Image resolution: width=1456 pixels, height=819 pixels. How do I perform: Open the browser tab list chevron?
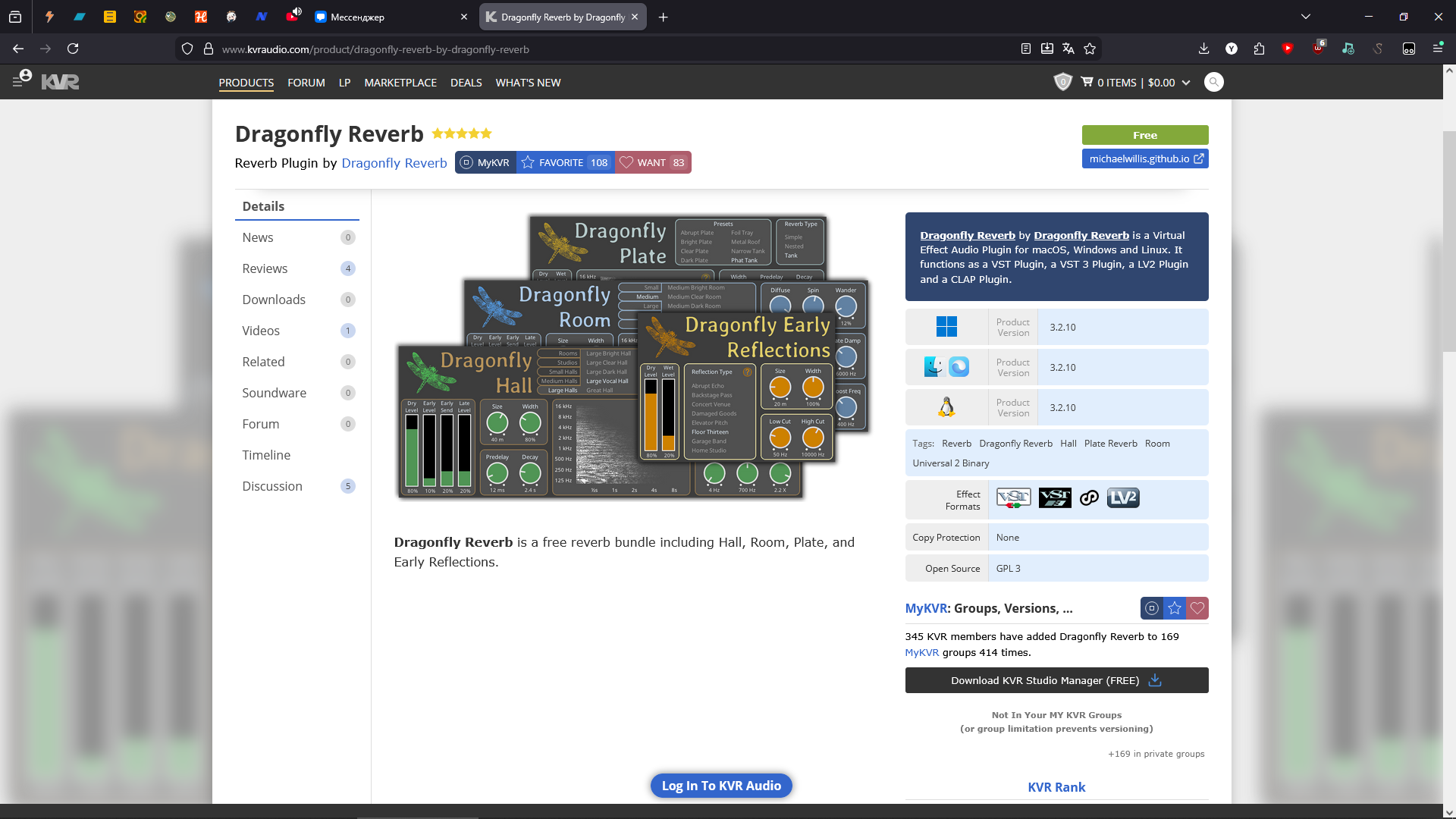point(1305,17)
